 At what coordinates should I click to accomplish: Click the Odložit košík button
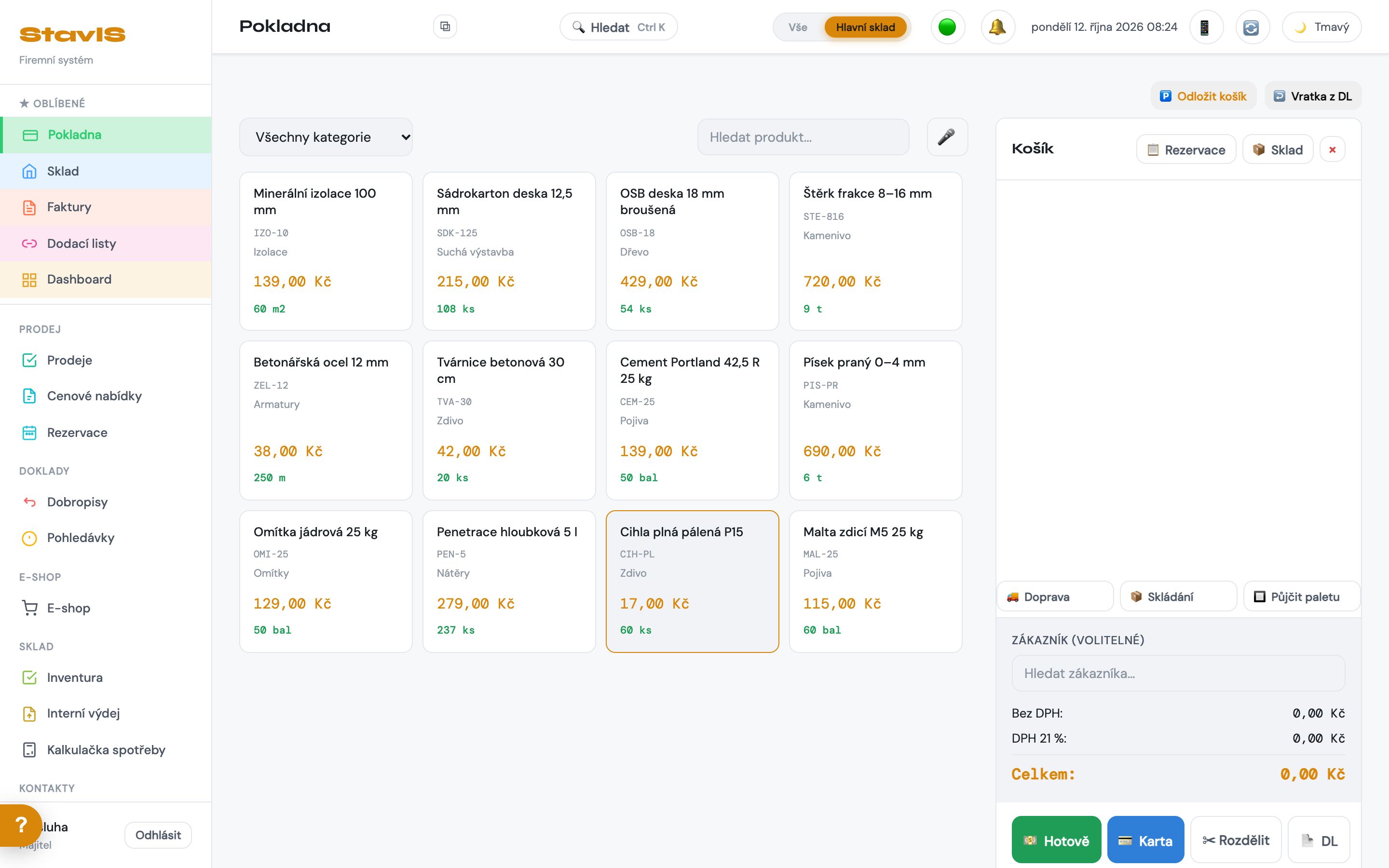tap(1203, 96)
